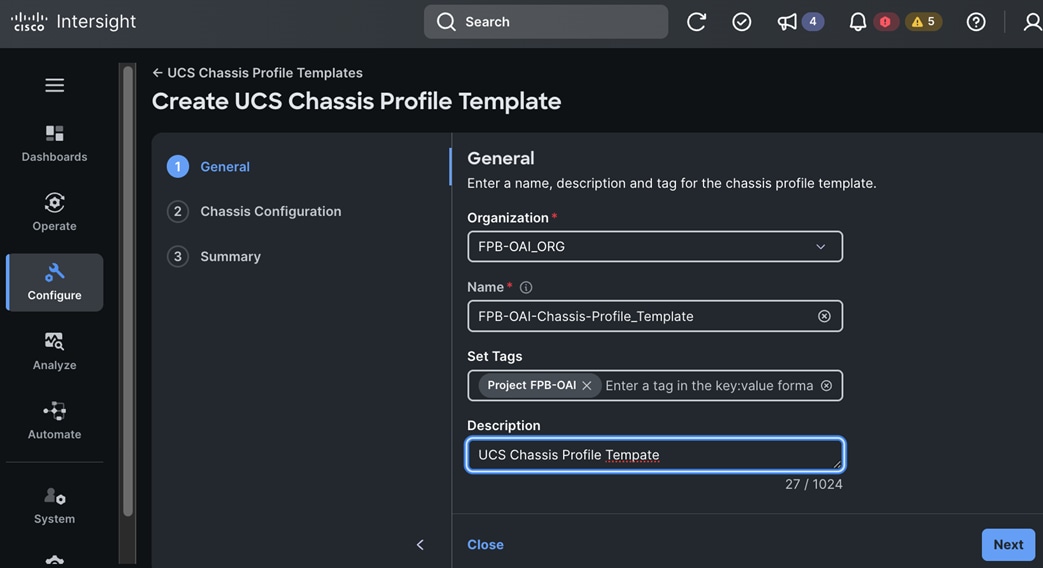The width and height of the screenshot is (1043, 568).
Task: Open the Analyze section
Action: [55, 351]
